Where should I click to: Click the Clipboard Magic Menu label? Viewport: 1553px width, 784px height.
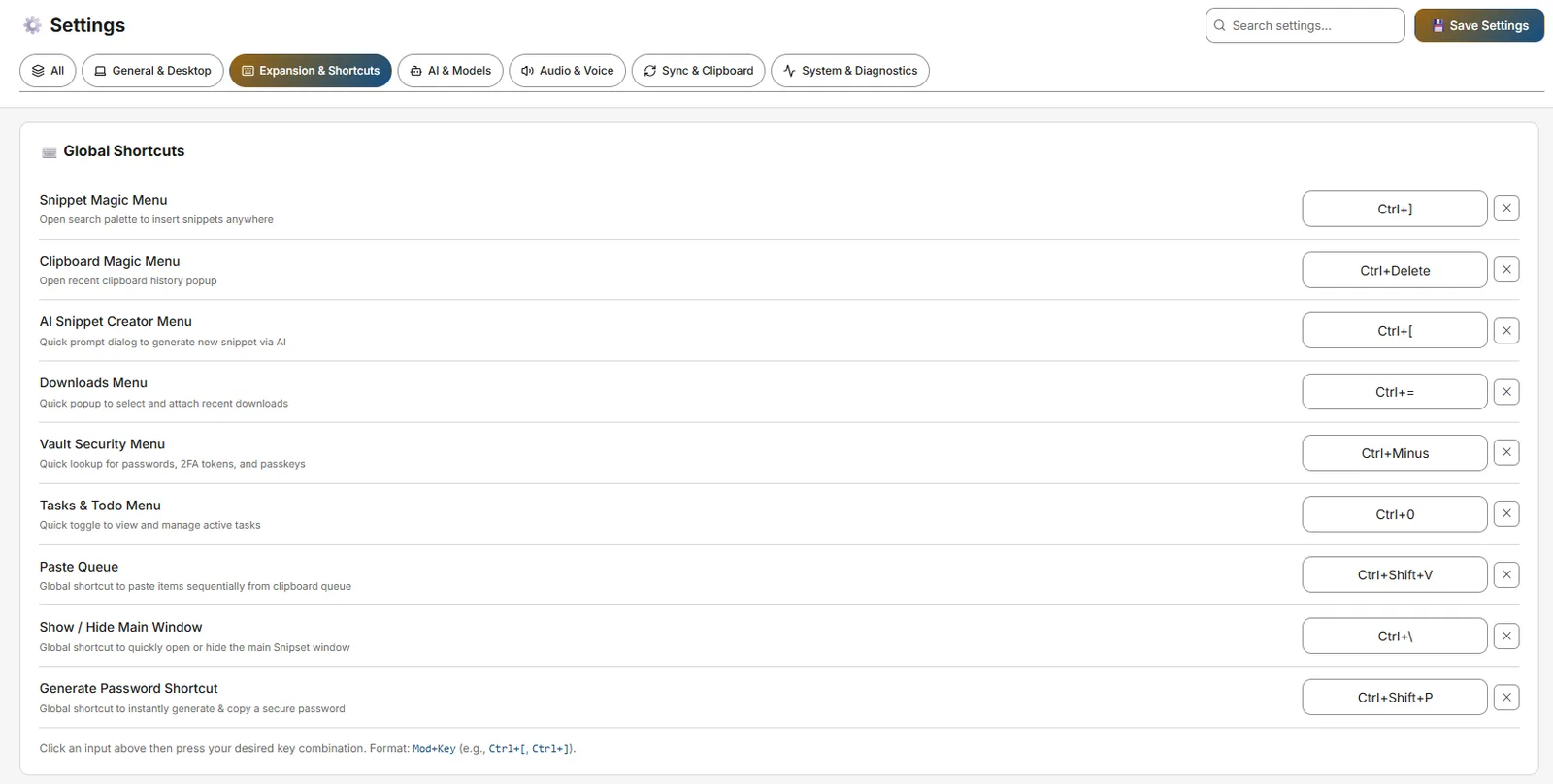click(110, 261)
